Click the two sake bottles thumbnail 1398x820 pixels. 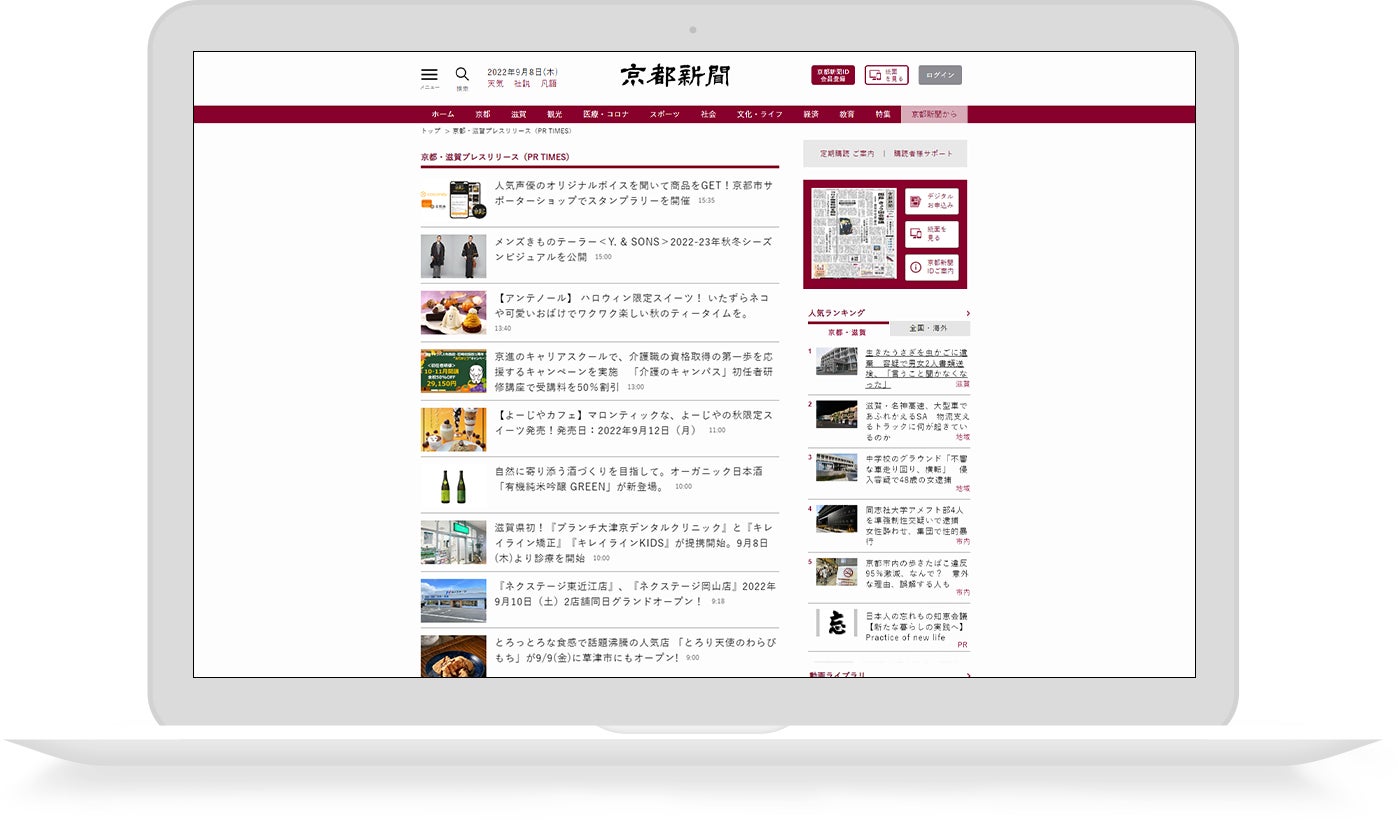coord(453,486)
